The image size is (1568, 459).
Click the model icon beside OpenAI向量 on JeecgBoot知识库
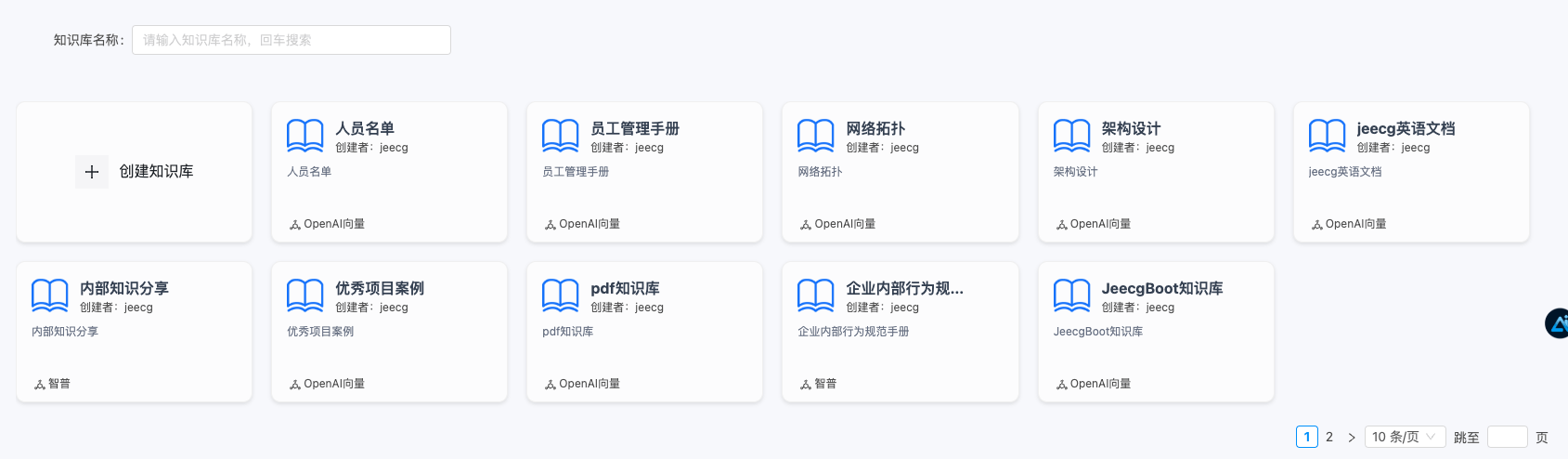[x=1062, y=385]
